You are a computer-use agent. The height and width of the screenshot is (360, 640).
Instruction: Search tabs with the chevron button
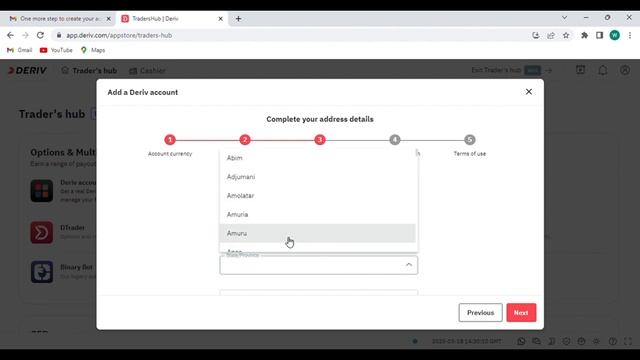point(564,18)
